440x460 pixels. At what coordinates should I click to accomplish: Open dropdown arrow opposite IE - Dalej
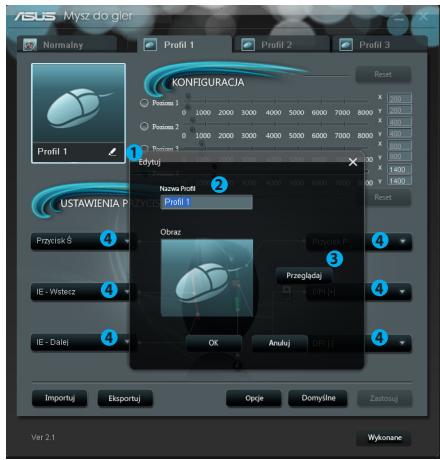[402, 342]
